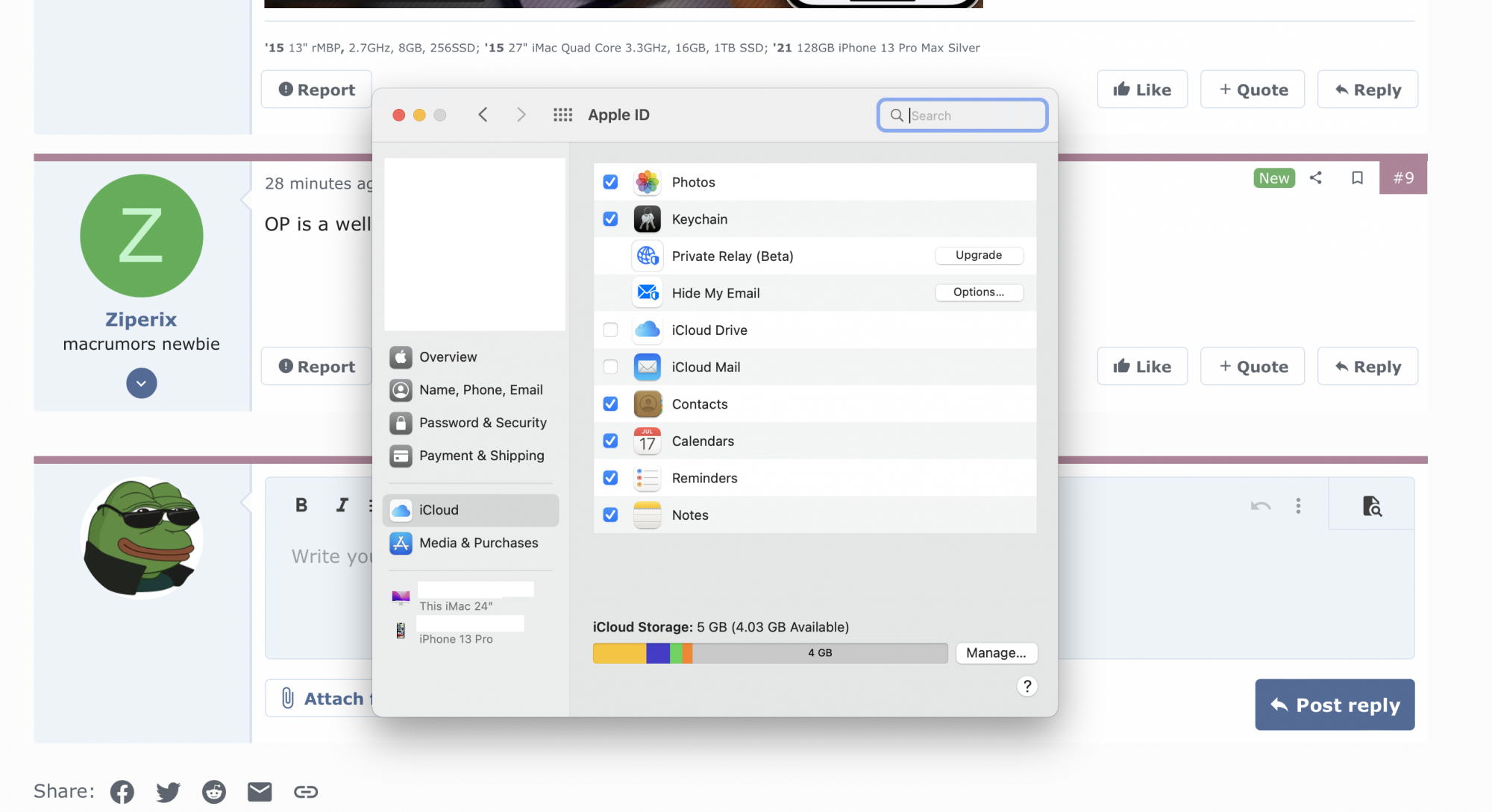
Task: Click the preview document icon in editor
Action: (x=1371, y=506)
